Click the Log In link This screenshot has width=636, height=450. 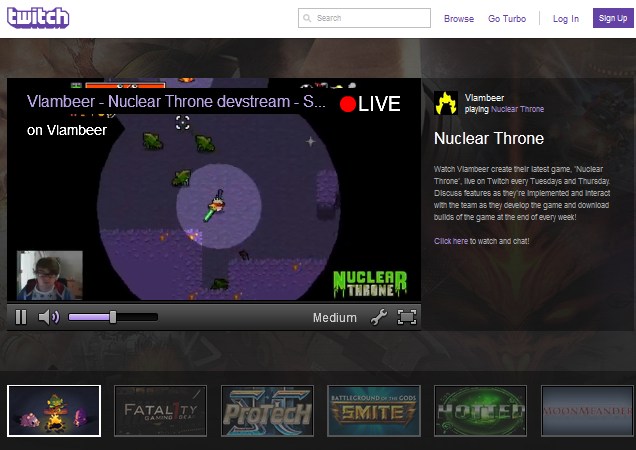click(x=566, y=19)
